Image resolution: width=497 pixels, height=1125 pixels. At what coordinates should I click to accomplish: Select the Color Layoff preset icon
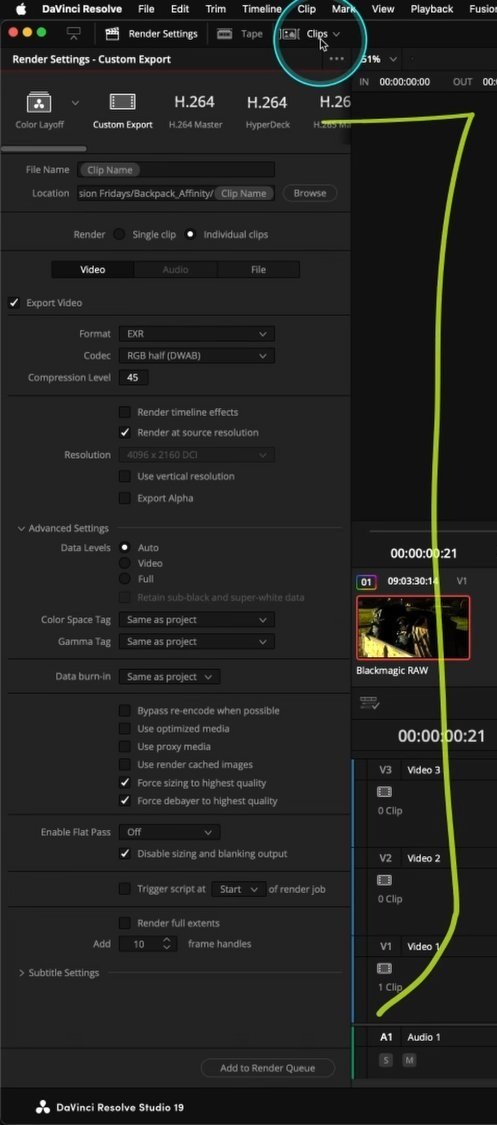click(39, 102)
